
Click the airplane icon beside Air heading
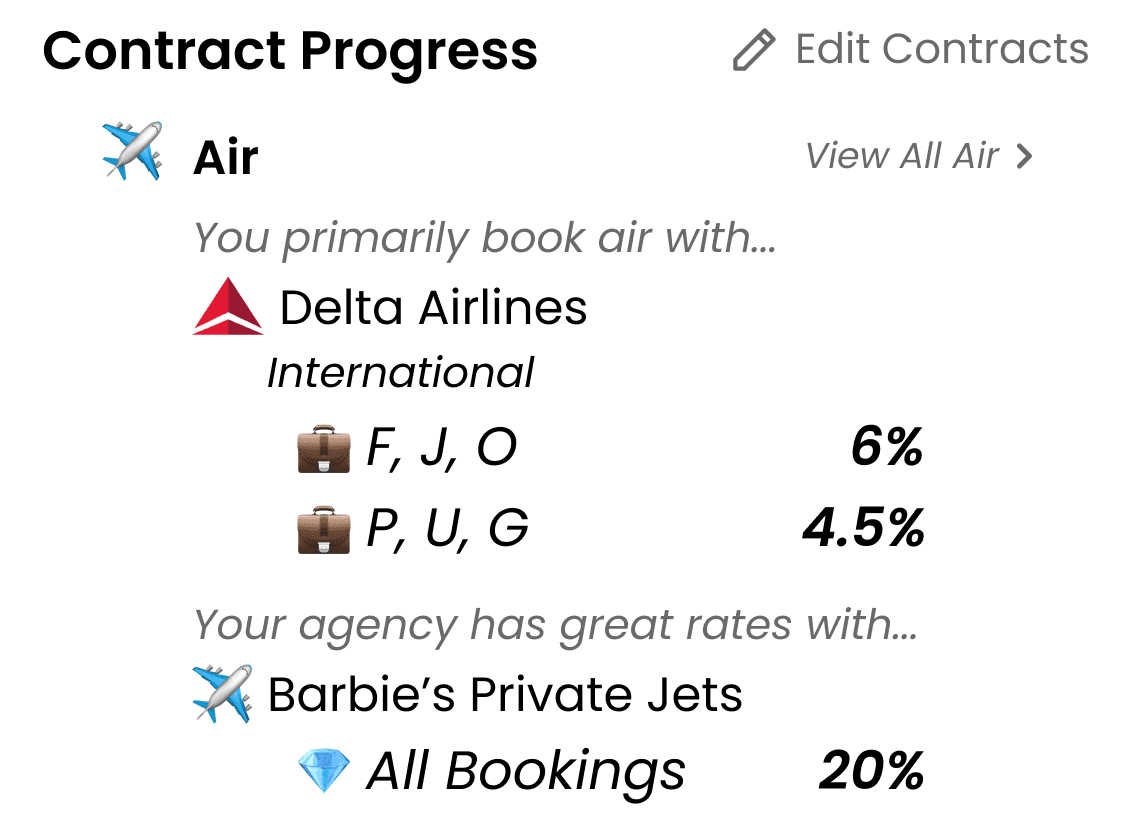coord(132,151)
